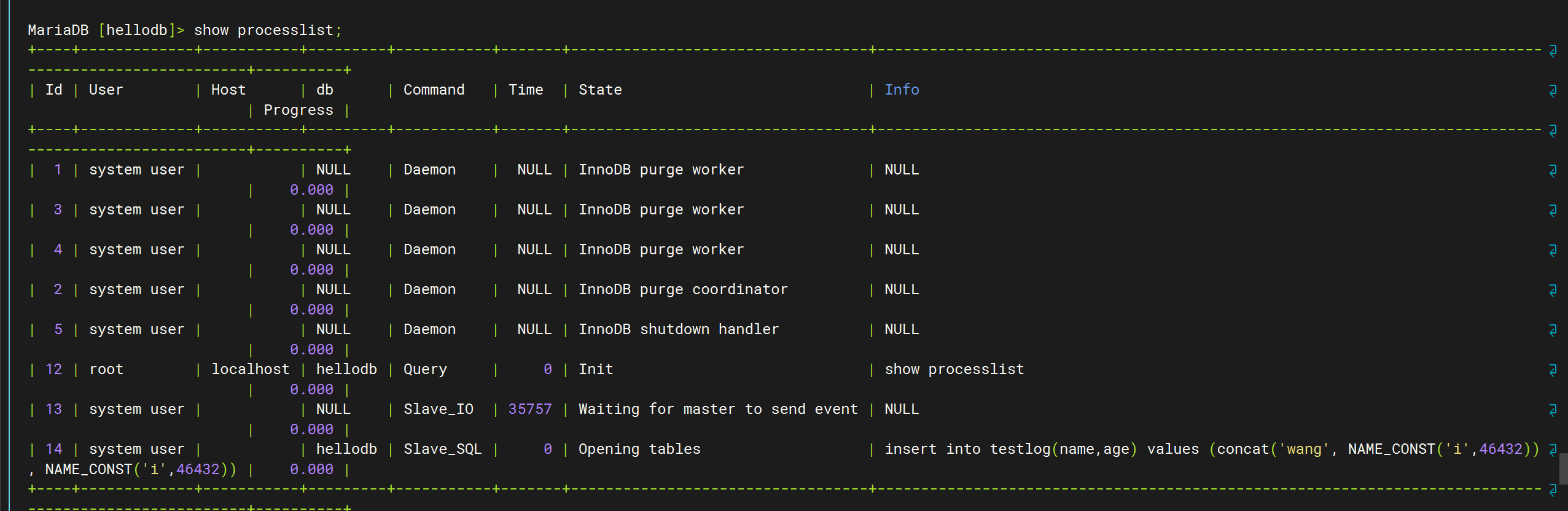The image size is (1568, 511).
Task: Click the line-wrap arrow icon on the show processlist row
Action: (x=1553, y=370)
